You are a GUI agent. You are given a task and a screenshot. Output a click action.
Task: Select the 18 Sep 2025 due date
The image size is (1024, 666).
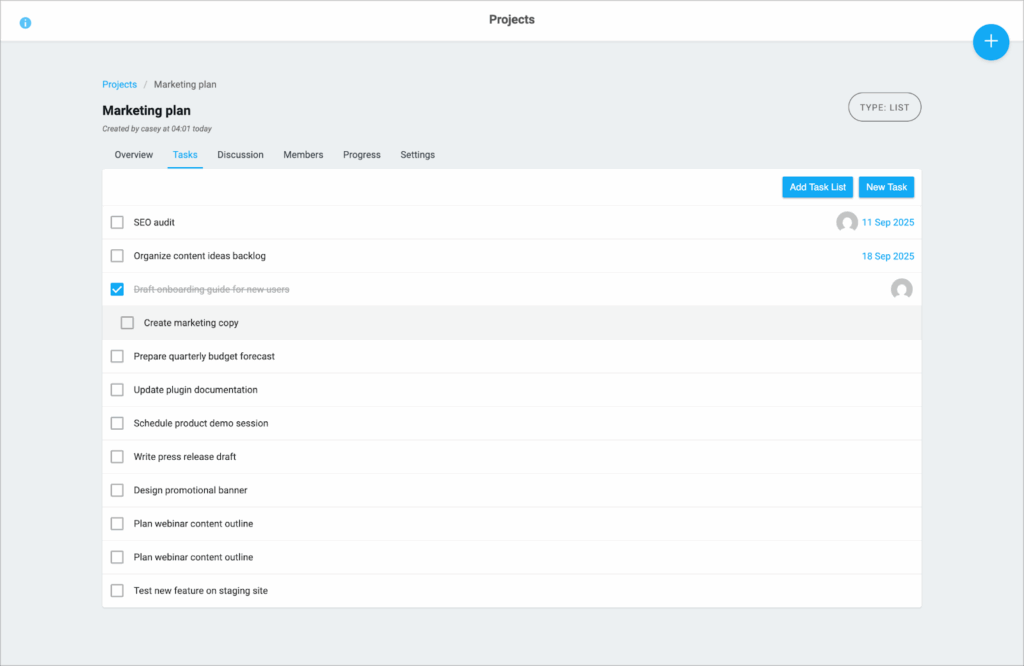(x=888, y=256)
